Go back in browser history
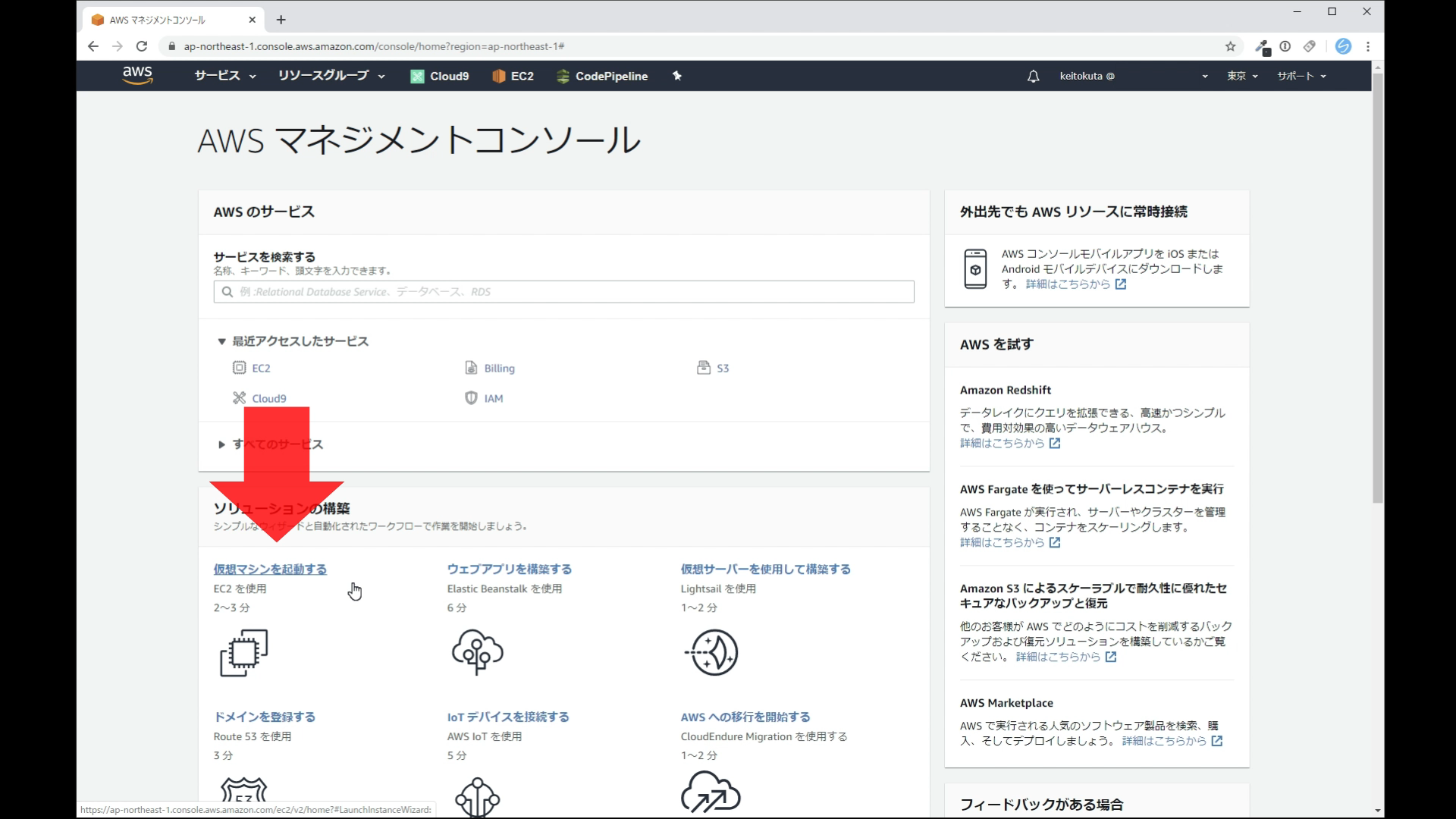 pyautogui.click(x=93, y=46)
